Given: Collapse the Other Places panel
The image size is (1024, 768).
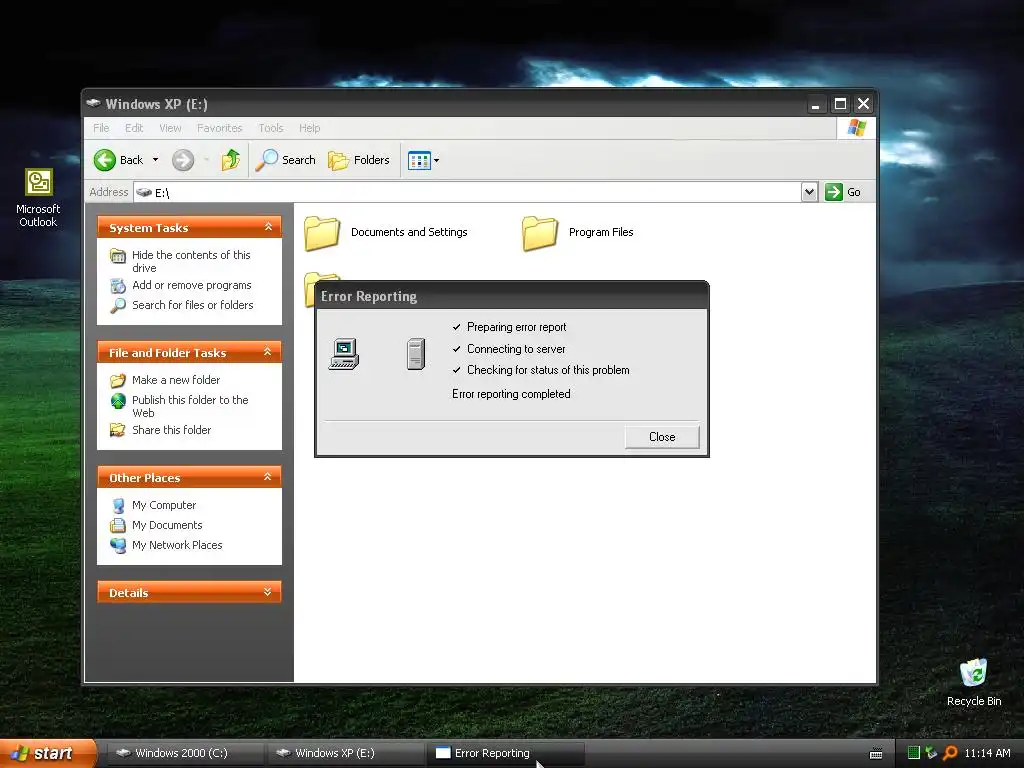Looking at the screenshot, I should coord(268,477).
